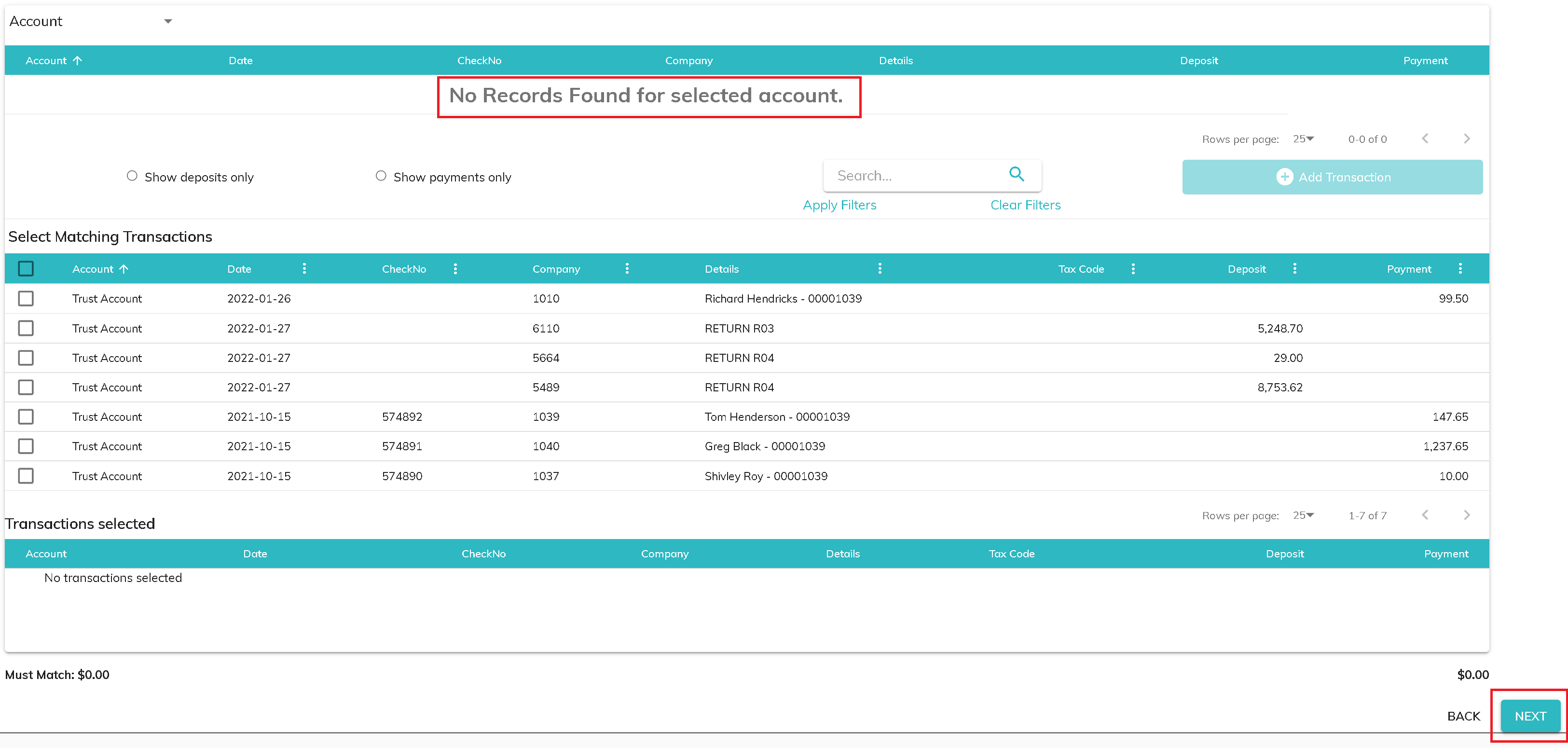Select Show payments only radio button
Viewport: 1568px width, 748px height.
(x=381, y=176)
